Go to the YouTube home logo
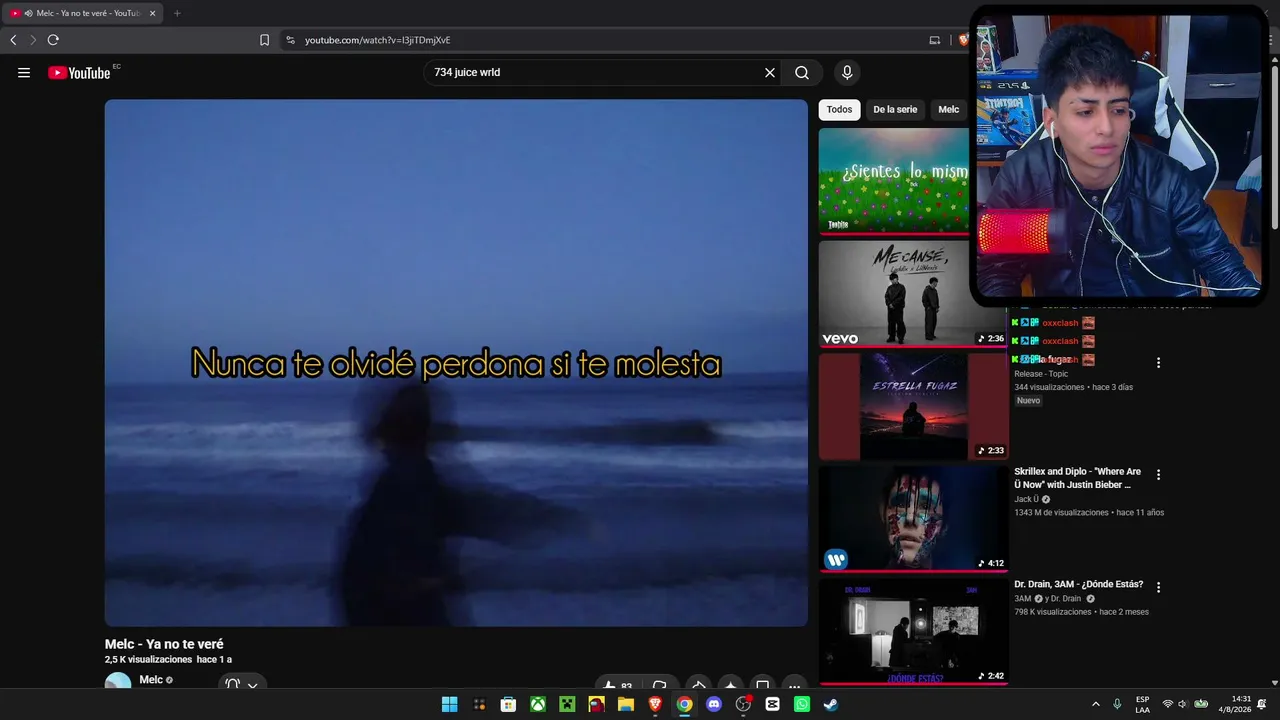 [x=79, y=72]
